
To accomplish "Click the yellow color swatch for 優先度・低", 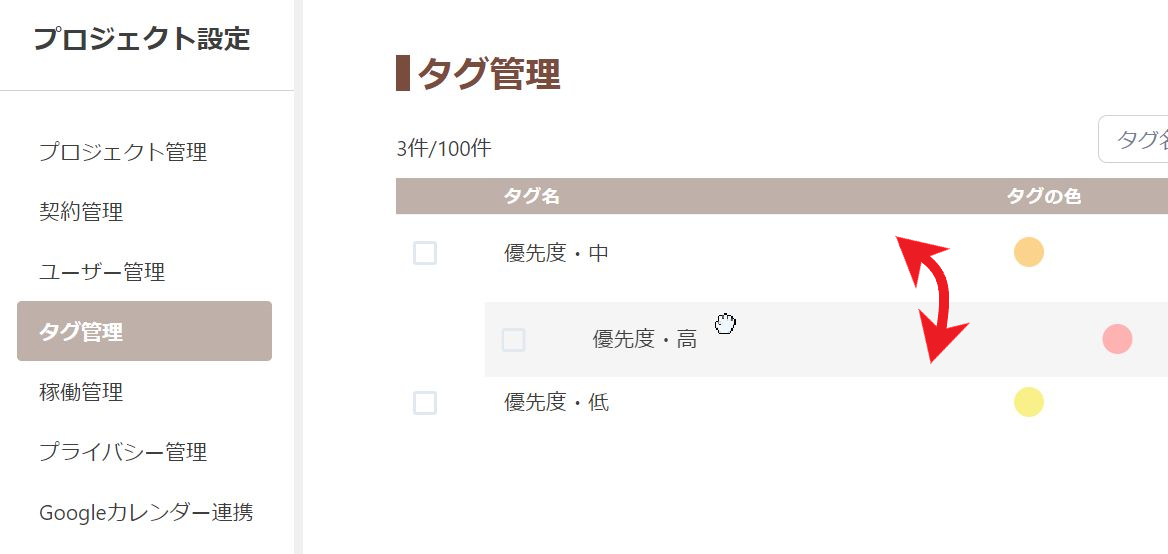I will pos(1029,402).
